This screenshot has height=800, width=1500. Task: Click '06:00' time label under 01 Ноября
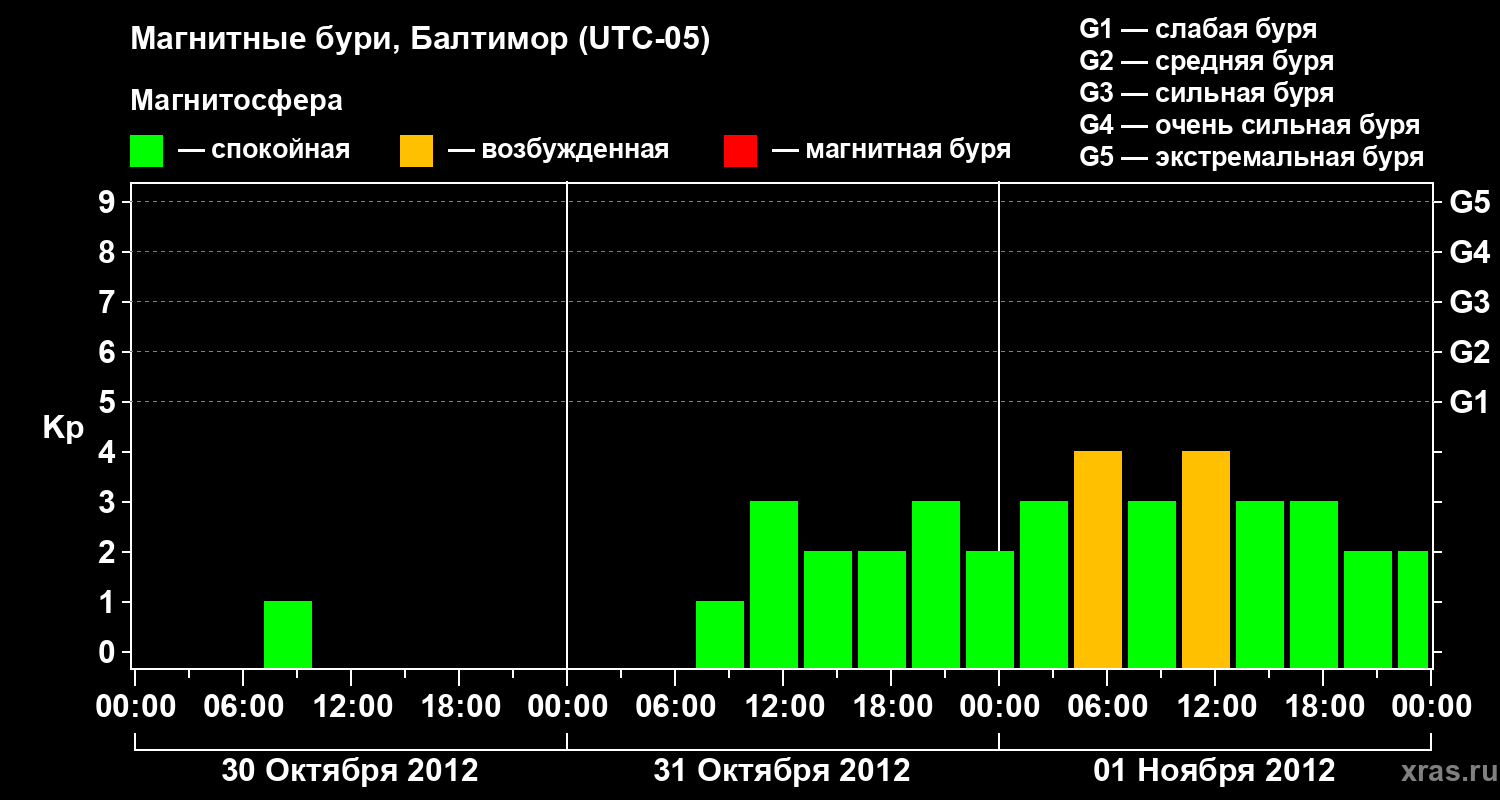pyautogui.click(x=1106, y=707)
